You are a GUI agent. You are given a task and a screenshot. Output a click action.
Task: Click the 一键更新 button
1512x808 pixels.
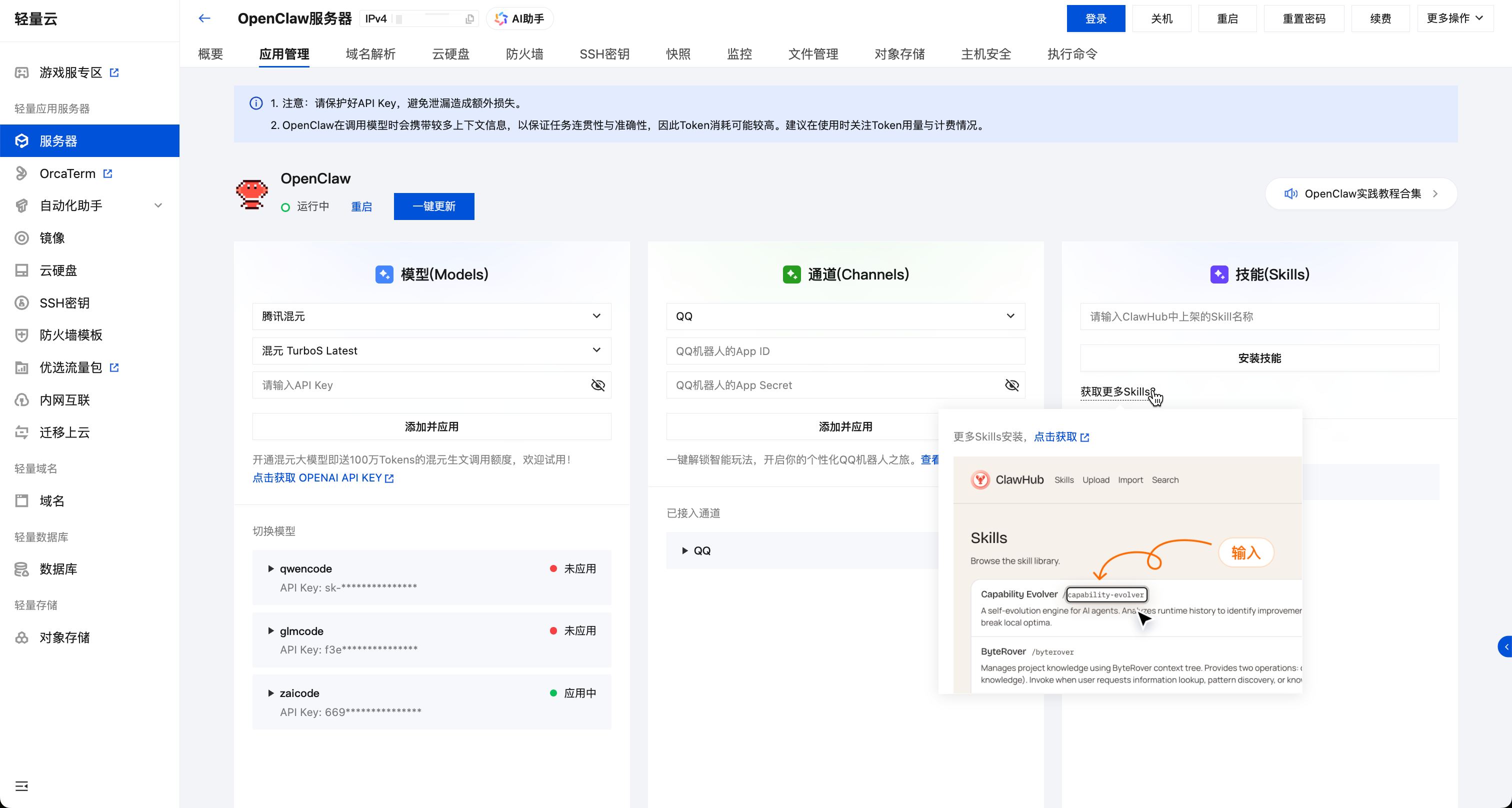[x=434, y=206]
